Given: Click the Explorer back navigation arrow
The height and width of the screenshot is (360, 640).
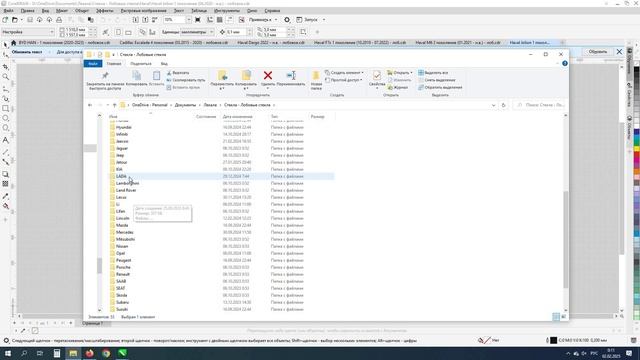Looking at the screenshot, I should tap(90, 105).
